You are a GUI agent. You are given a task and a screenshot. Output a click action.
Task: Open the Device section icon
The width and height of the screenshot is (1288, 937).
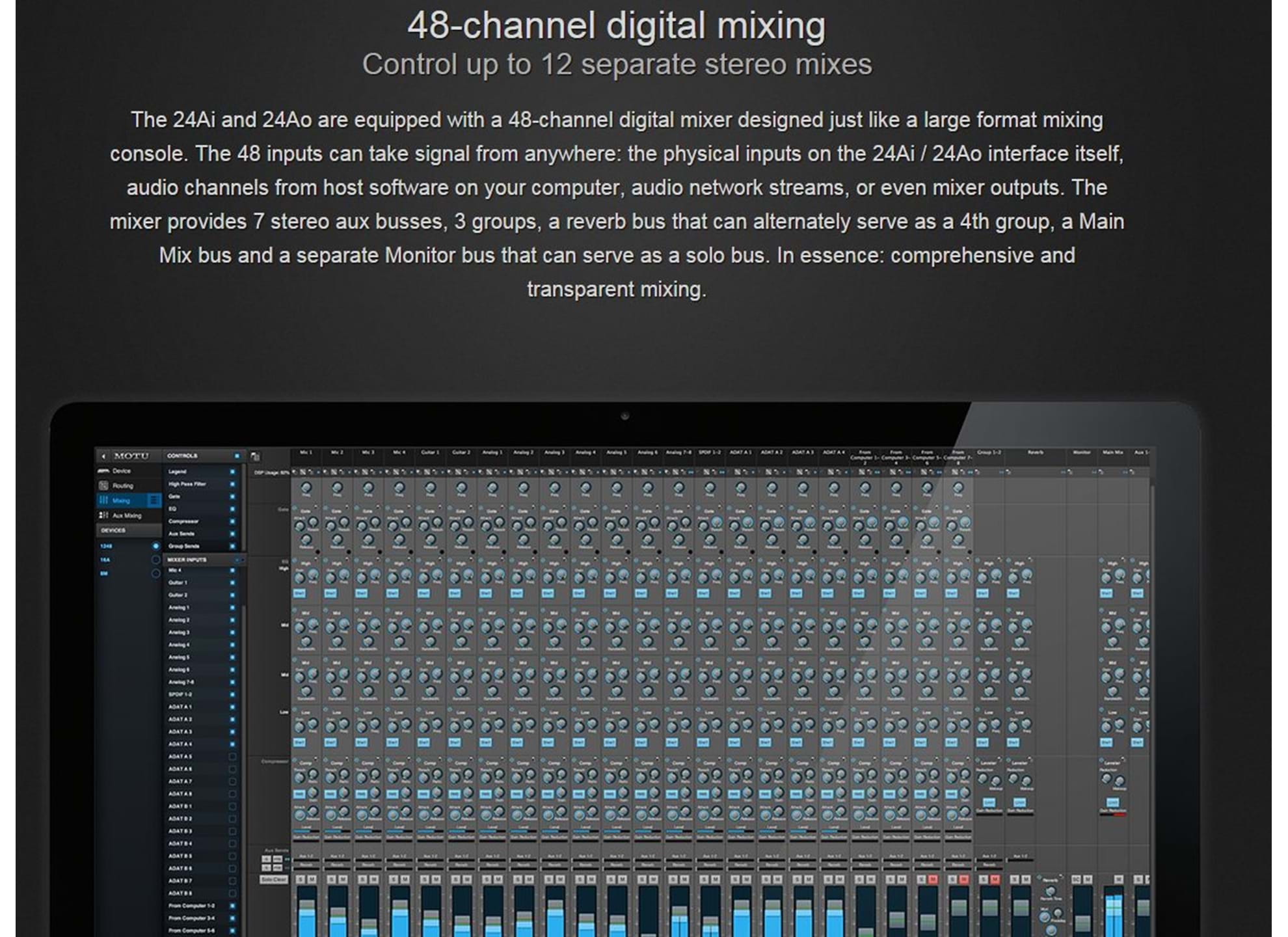(103, 470)
